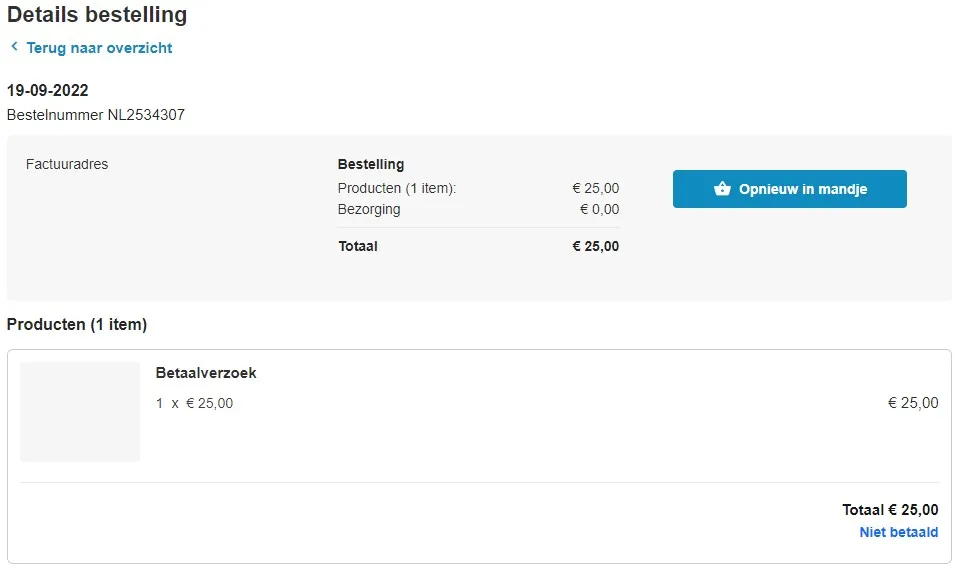Click the product line price on the right
This screenshot has width=962, height=581.
point(912,403)
